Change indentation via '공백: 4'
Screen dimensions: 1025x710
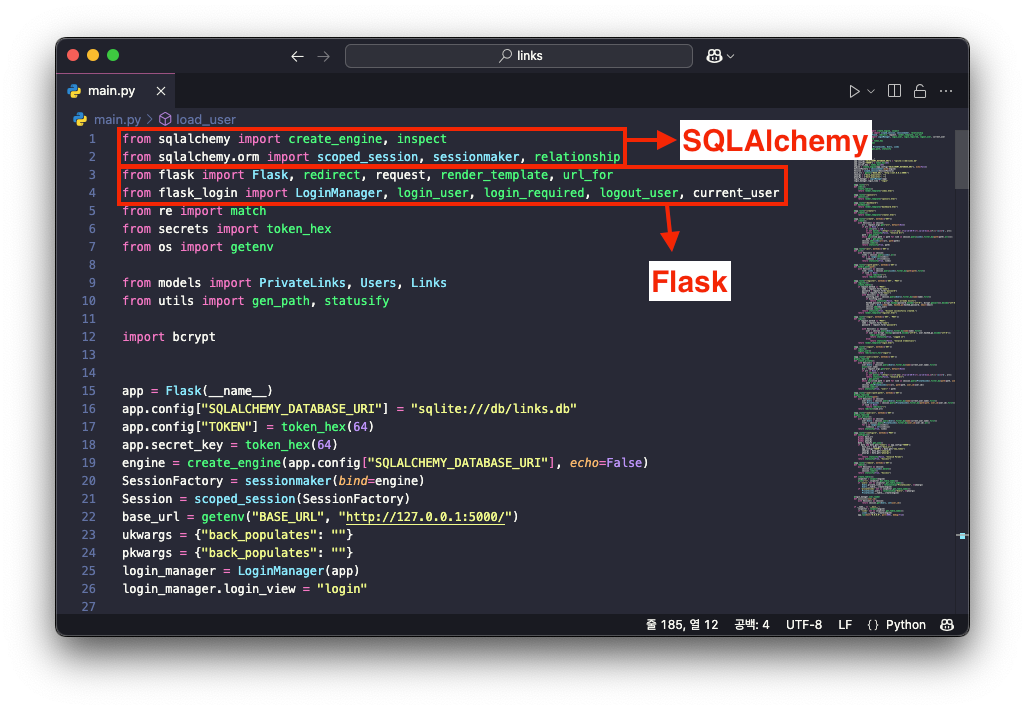click(752, 624)
